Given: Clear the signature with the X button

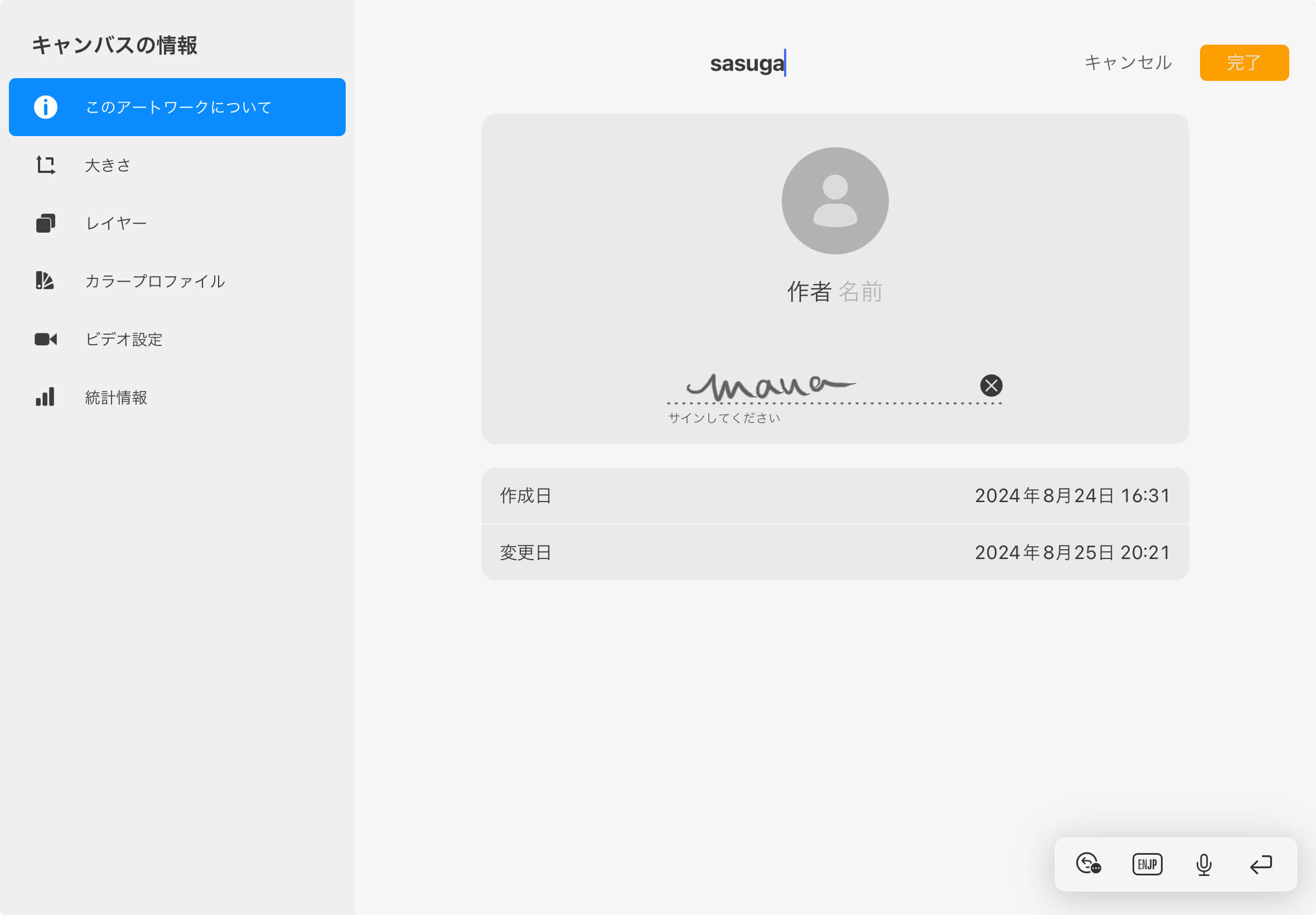Looking at the screenshot, I should tap(990, 386).
